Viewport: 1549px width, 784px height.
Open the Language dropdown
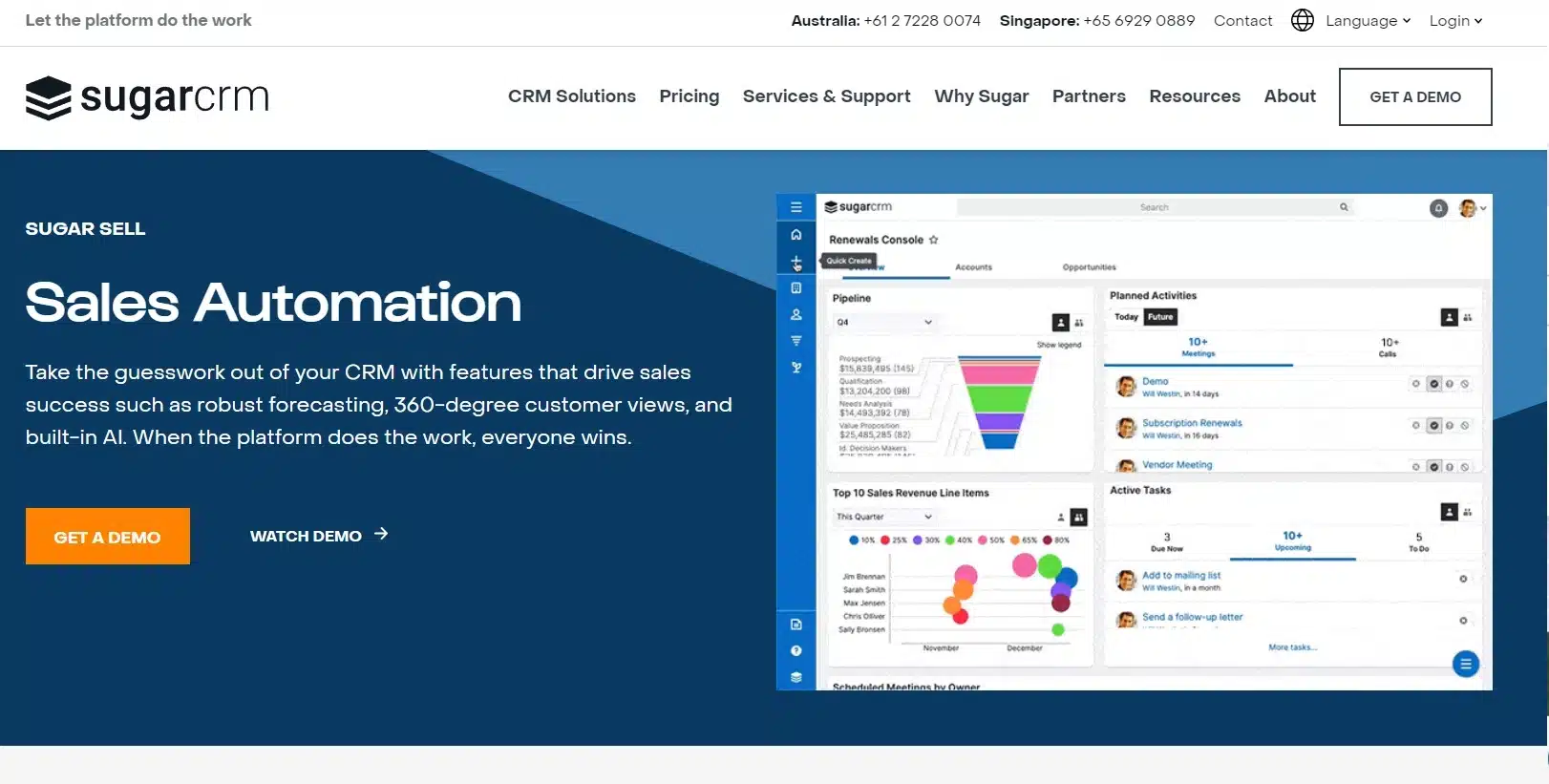[x=1368, y=20]
